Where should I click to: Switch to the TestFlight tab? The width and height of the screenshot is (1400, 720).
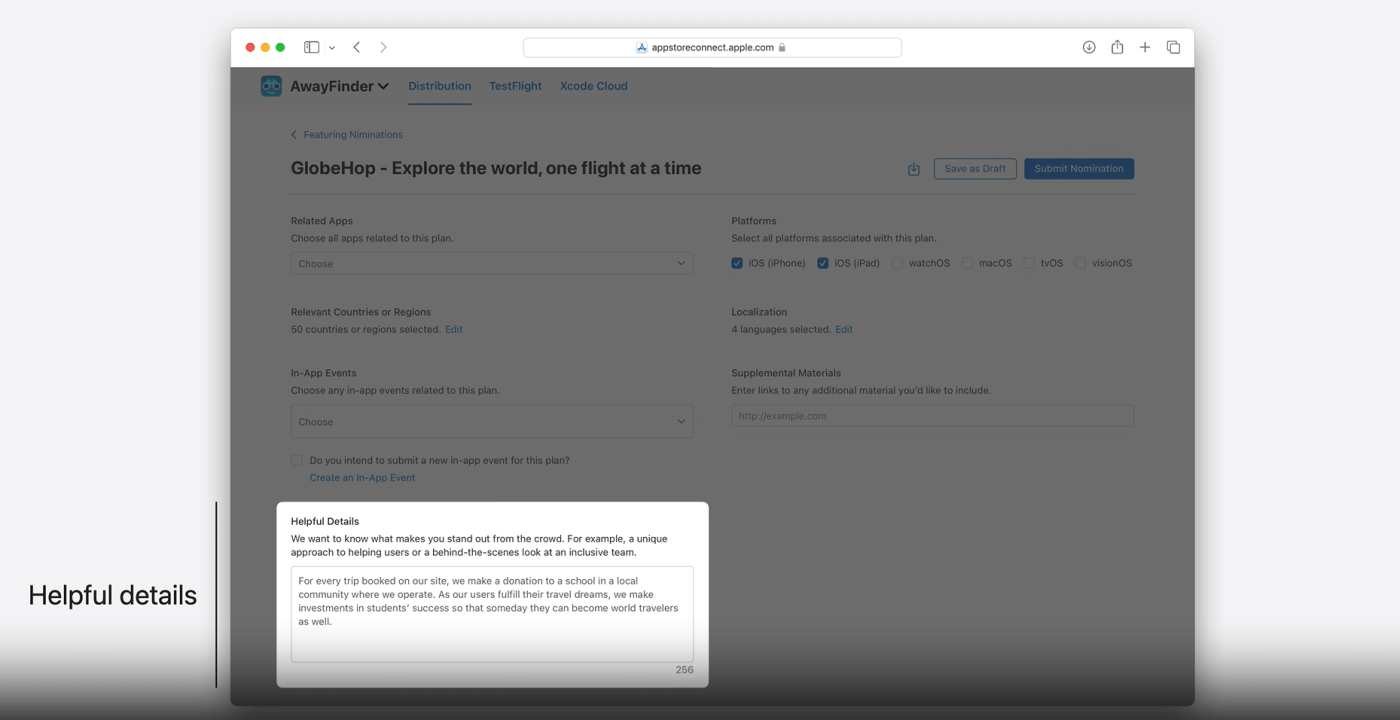(x=515, y=86)
